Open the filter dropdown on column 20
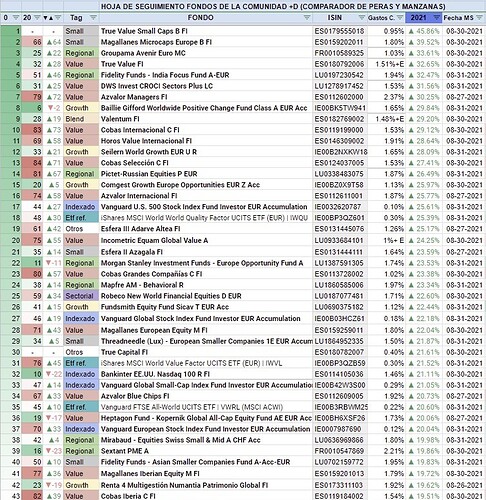 (x=37, y=18)
